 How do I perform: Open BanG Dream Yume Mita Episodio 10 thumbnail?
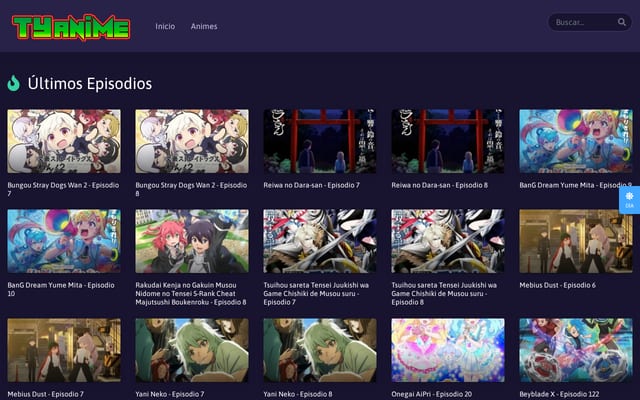click(x=64, y=241)
